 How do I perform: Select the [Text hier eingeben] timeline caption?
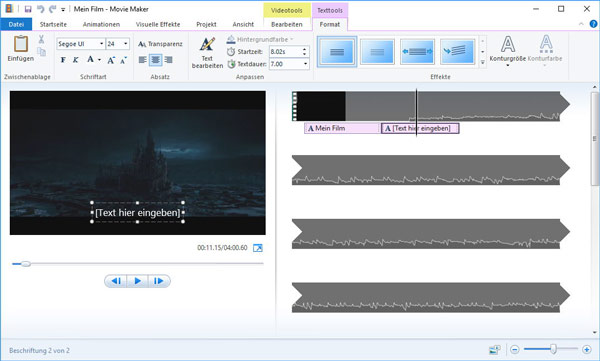click(420, 128)
